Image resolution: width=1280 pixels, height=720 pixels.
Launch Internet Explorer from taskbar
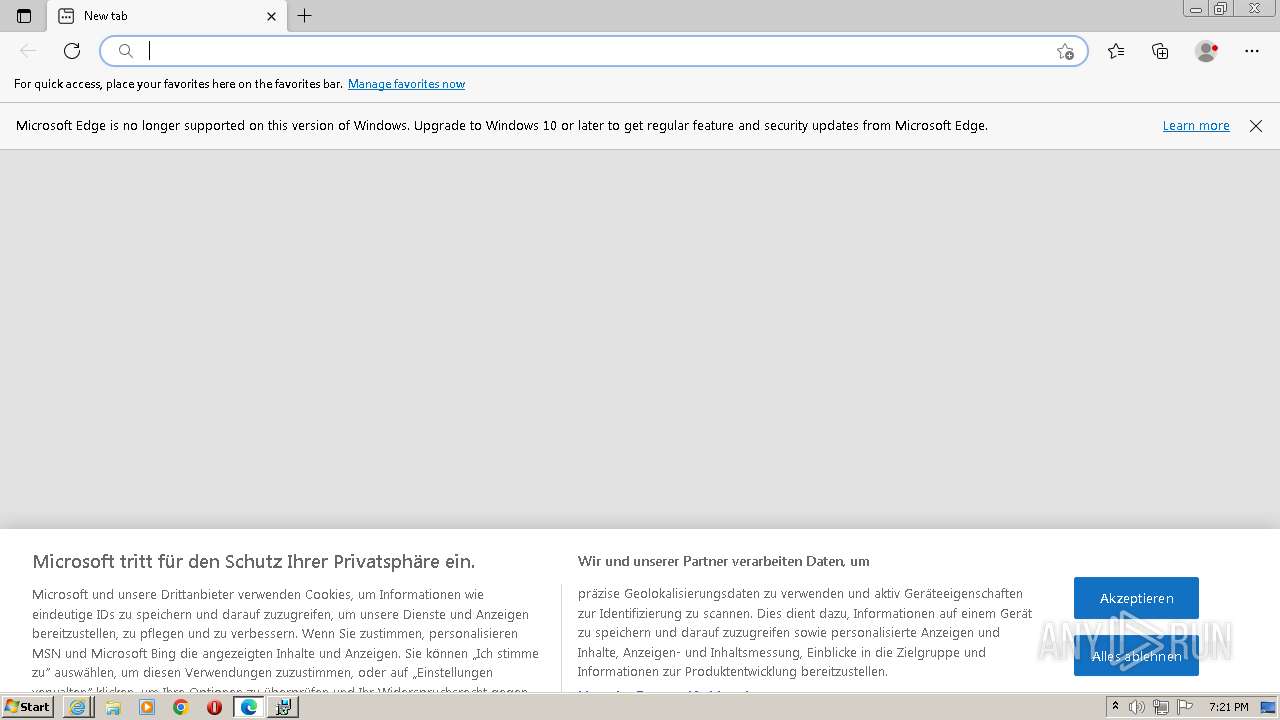pyautogui.click(x=77, y=707)
